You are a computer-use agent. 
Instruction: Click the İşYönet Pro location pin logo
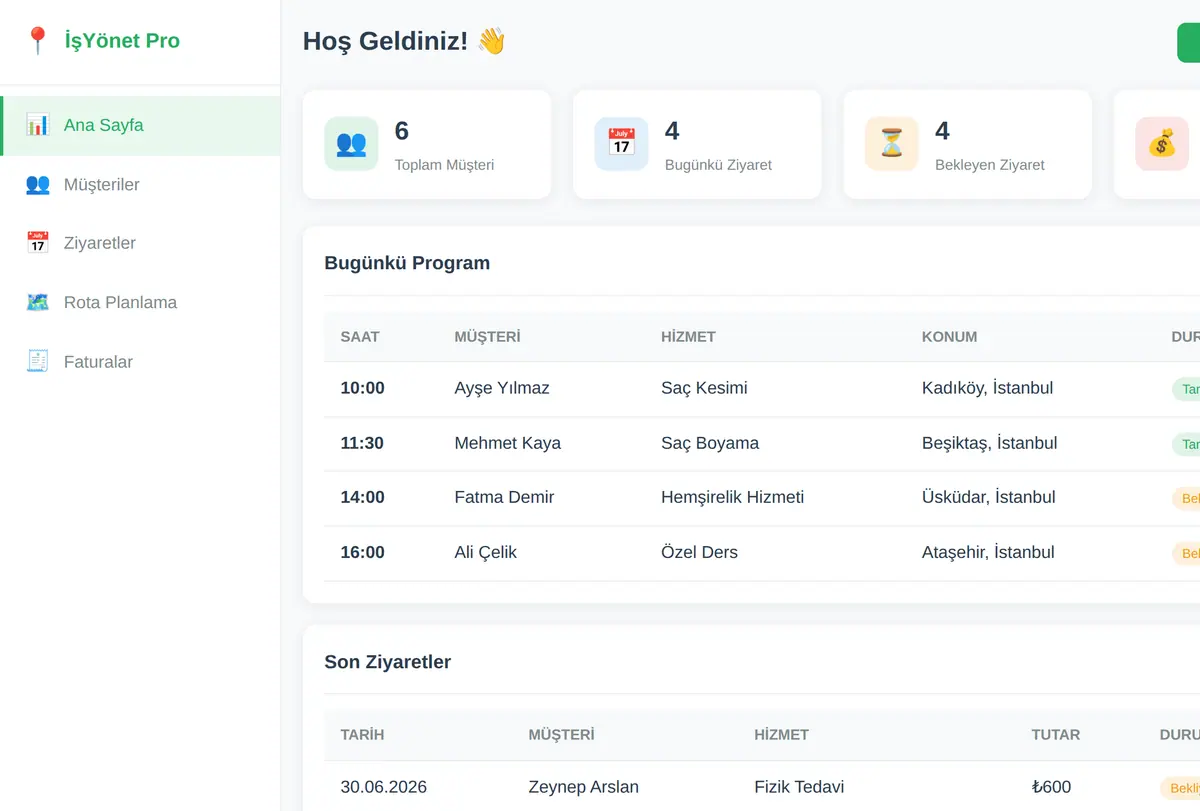click(38, 41)
